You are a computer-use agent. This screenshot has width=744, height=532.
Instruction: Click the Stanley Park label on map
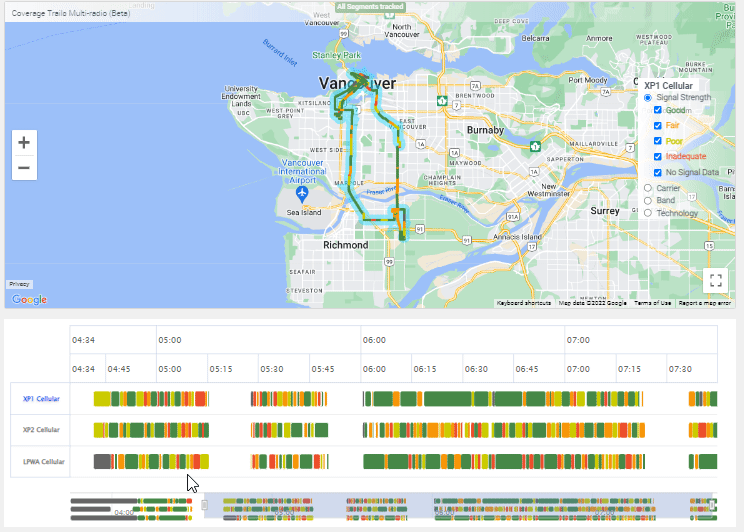[x=336, y=55]
